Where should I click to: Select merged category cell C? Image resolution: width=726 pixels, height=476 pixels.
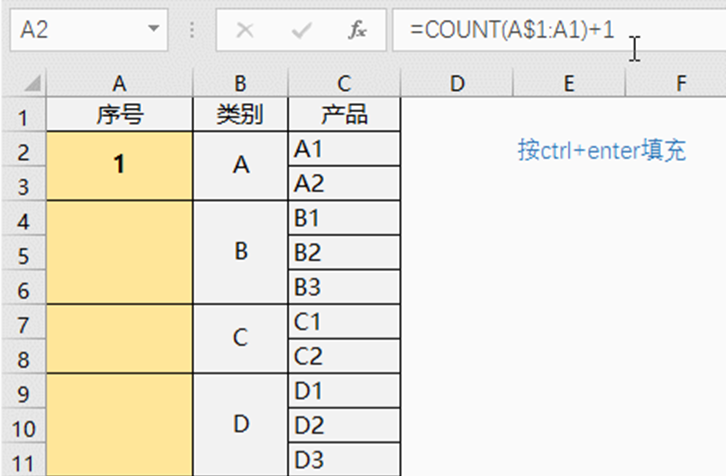(x=240, y=339)
